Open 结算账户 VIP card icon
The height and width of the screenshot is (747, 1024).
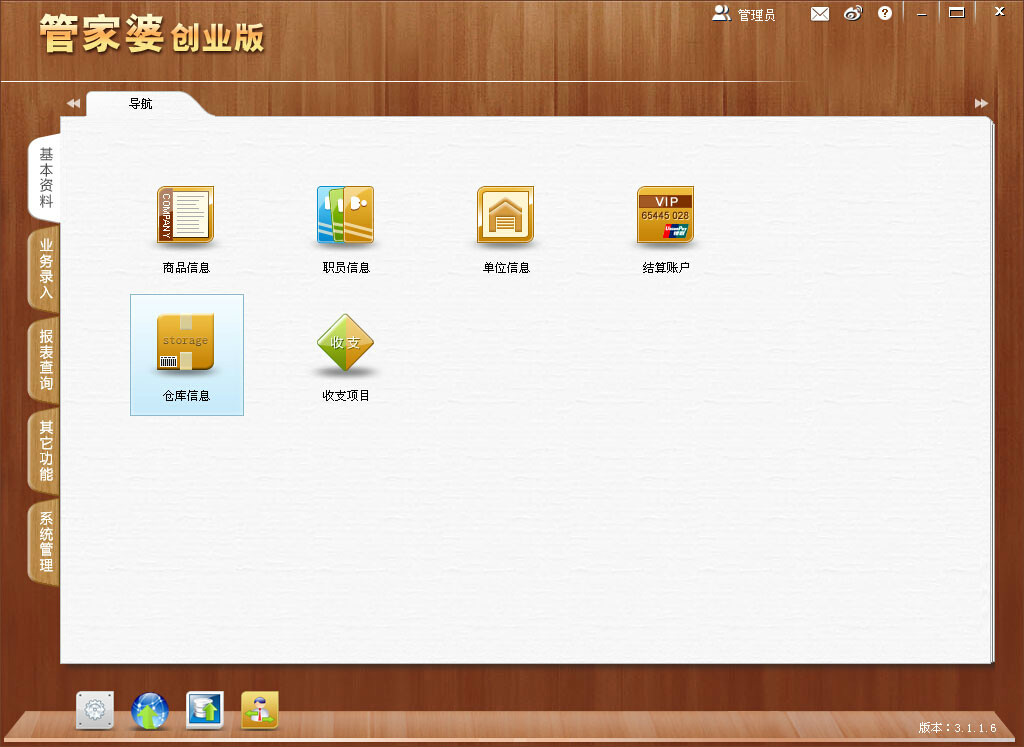665,216
